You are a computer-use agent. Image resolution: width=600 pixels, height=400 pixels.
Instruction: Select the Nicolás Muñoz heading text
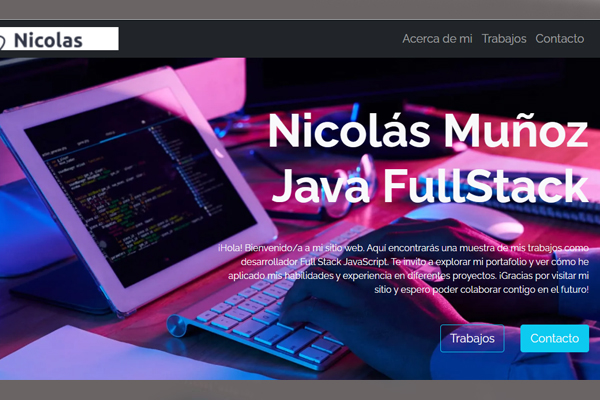point(428,131)
